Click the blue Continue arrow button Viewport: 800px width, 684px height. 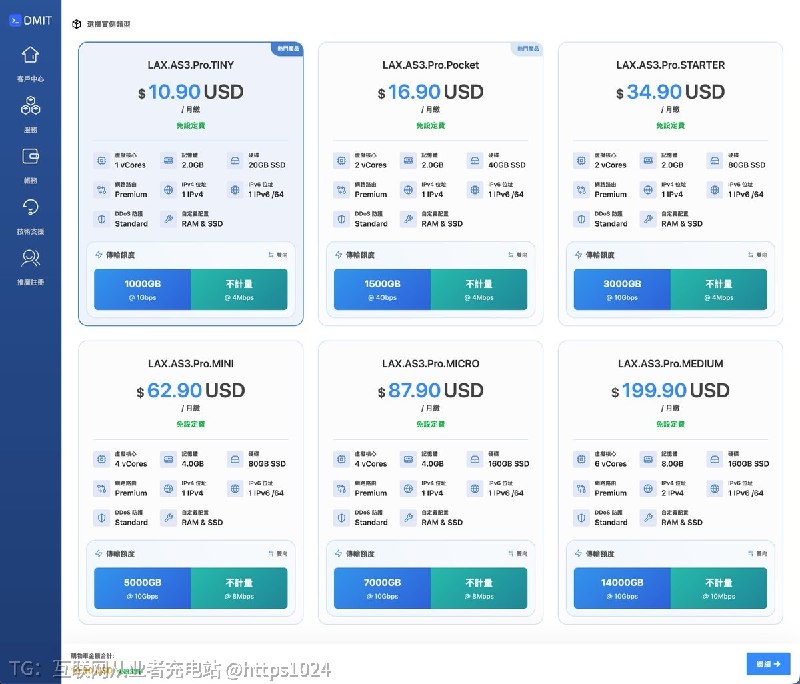coord(768,664)
